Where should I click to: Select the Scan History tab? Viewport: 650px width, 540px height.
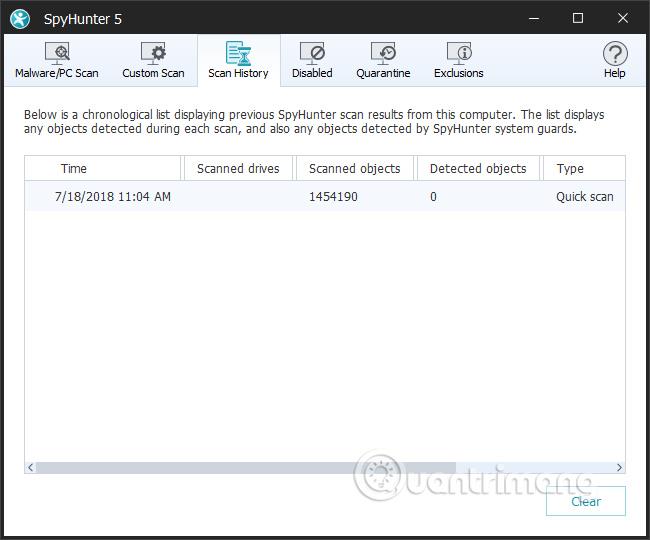pos(238,61)
